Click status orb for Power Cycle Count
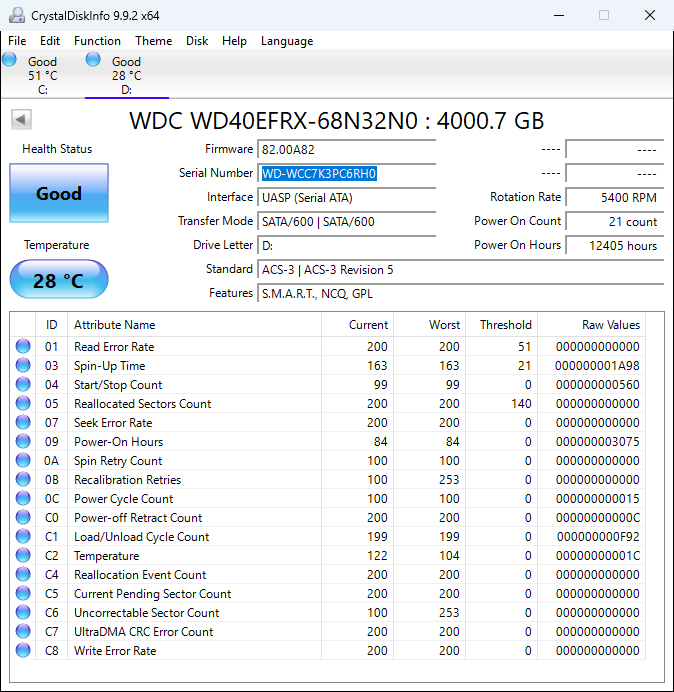674x692 pixels. [23, 498]
